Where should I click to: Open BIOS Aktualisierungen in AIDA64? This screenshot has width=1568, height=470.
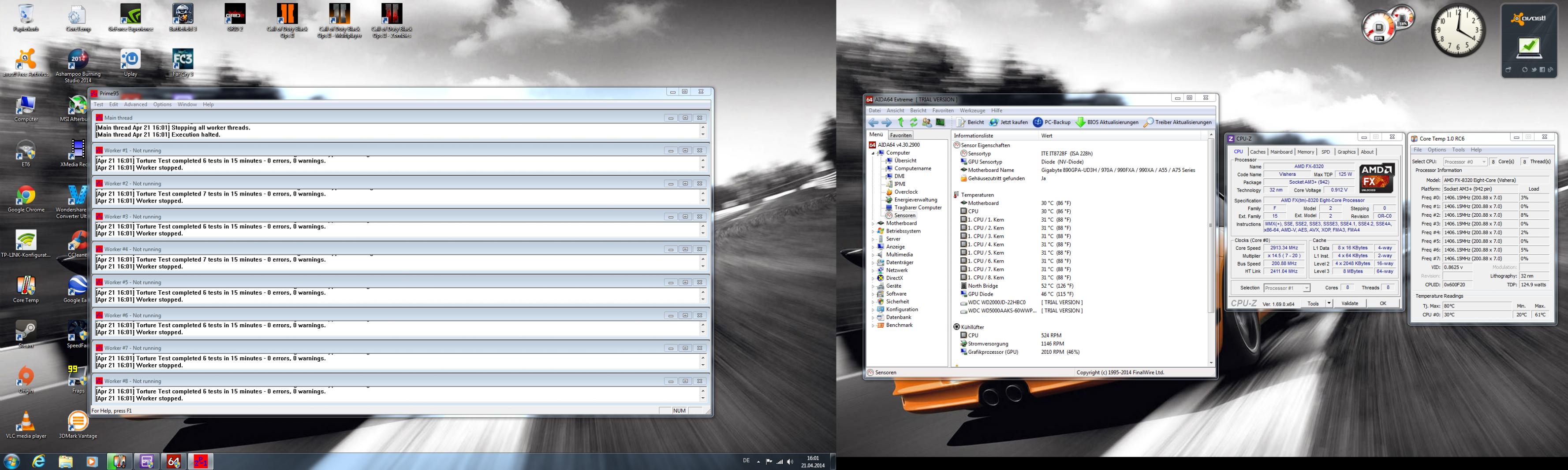(1107, 122)
